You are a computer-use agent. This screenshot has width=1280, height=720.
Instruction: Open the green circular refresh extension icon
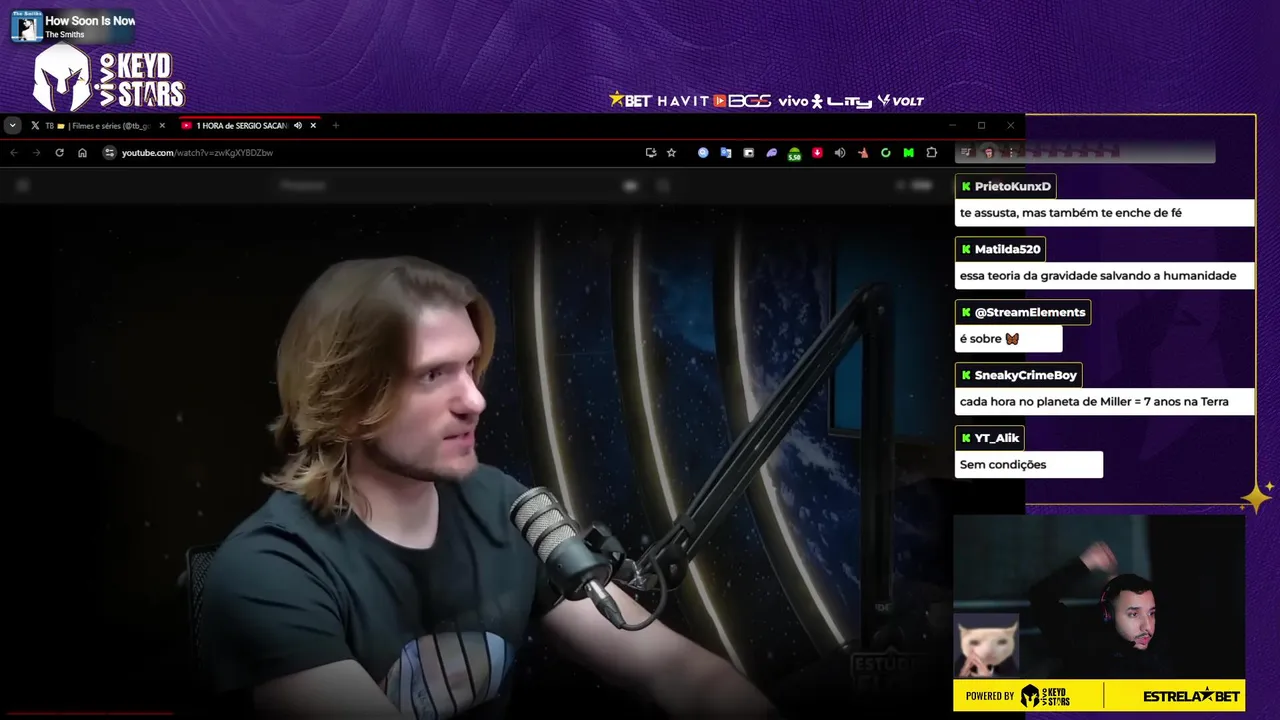[x=886, y=153]
